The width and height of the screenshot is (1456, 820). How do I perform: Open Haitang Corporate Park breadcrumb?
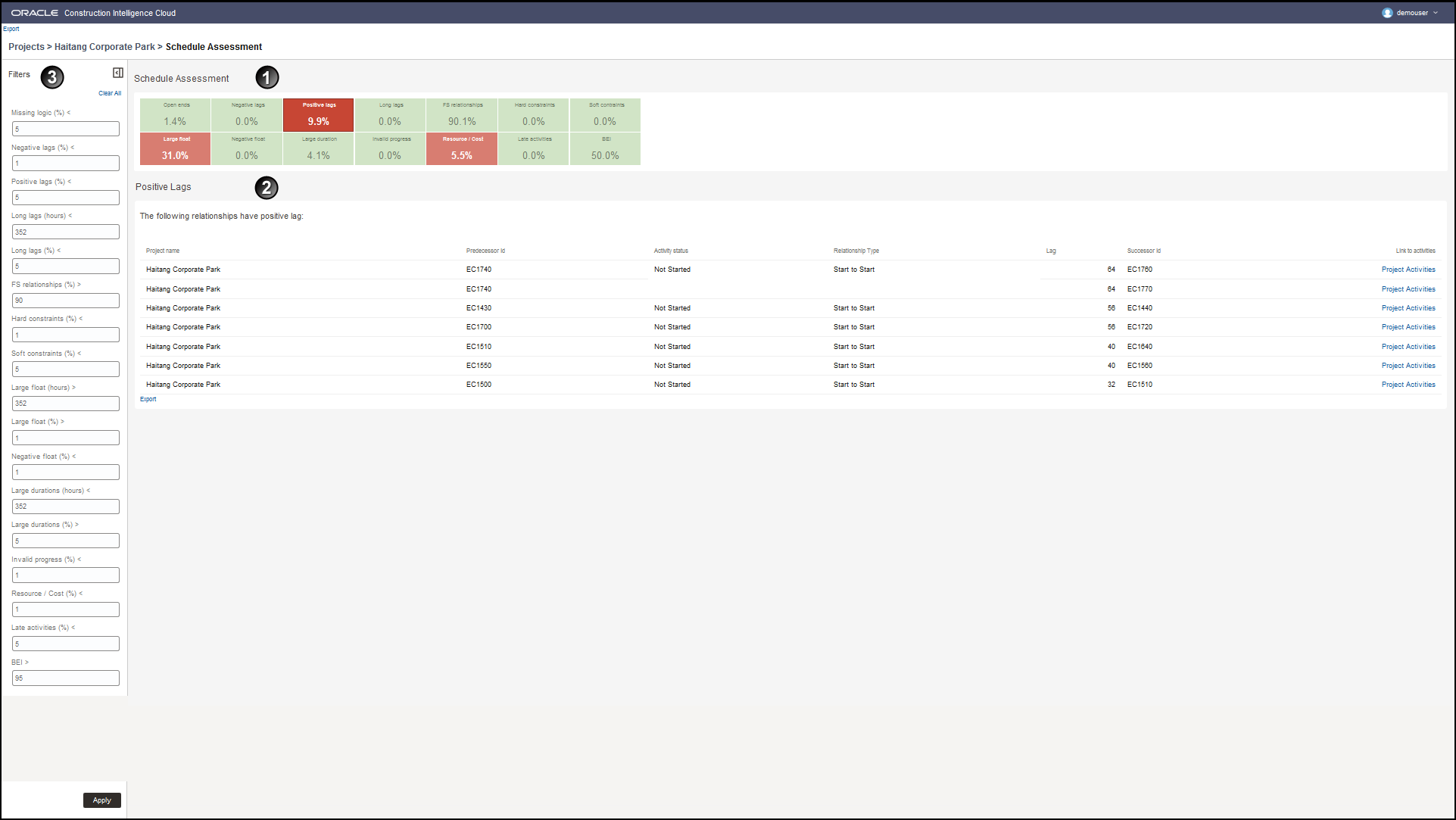[x=104, y=47]
